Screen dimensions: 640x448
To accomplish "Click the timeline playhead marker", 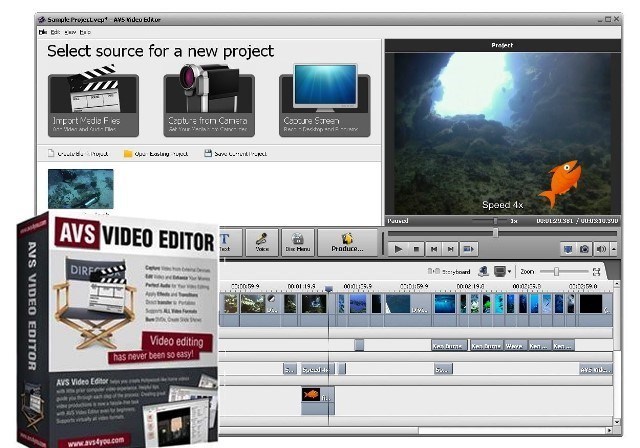I will click(329, 289).
